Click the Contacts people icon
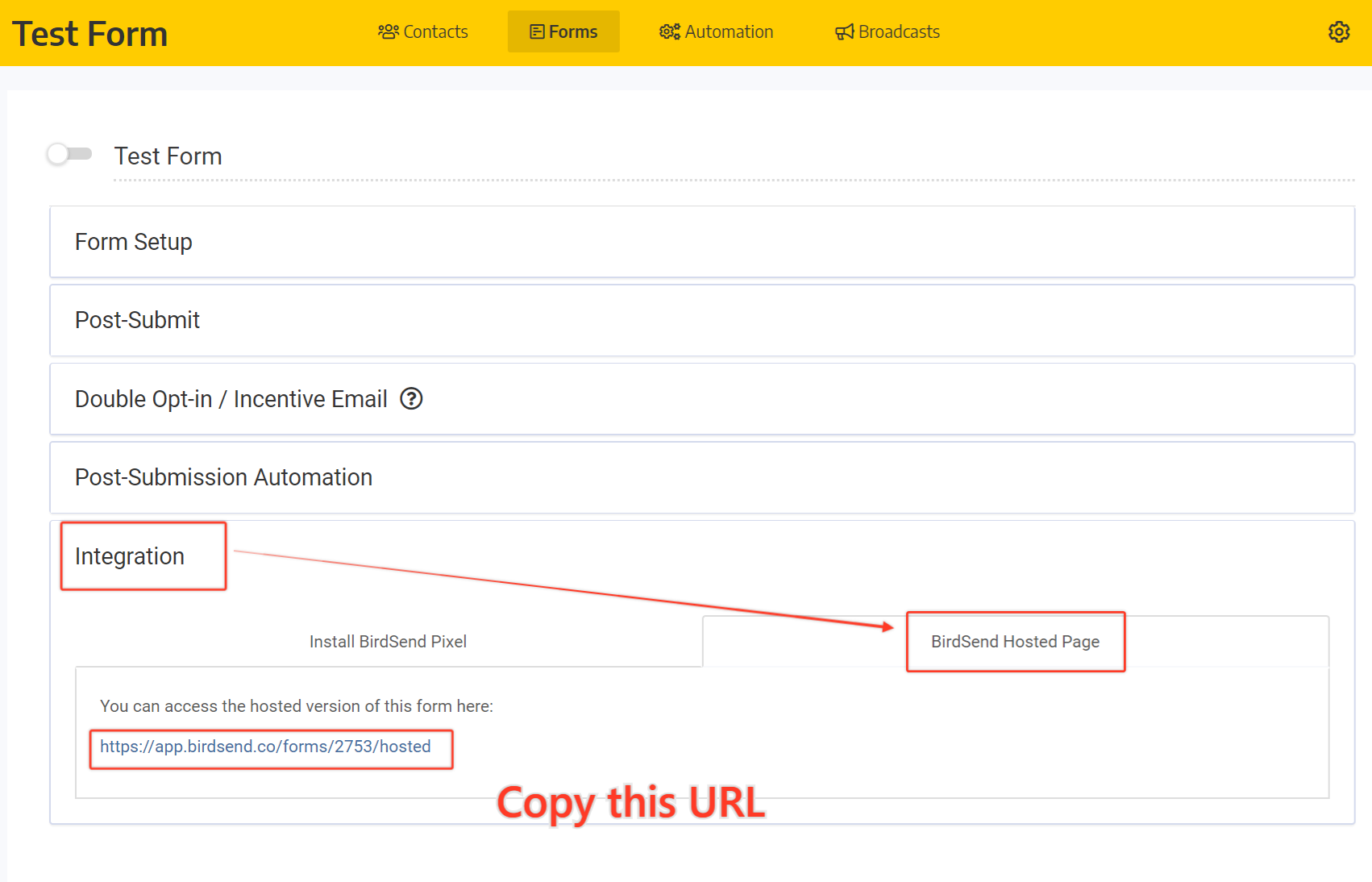1372x882 pixels. tap(389, 31)
